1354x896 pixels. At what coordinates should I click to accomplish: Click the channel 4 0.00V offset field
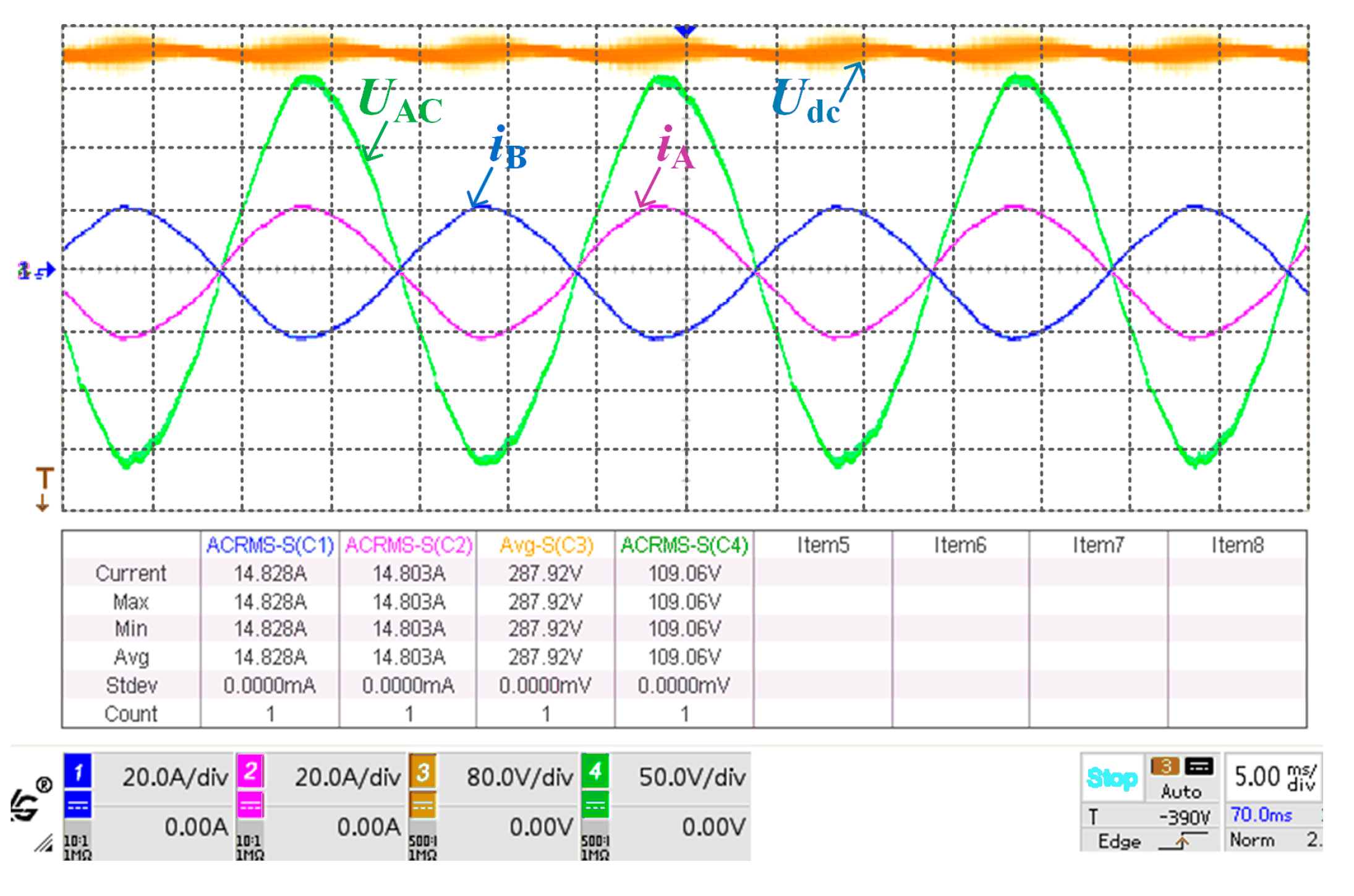(x=713, y=827)
